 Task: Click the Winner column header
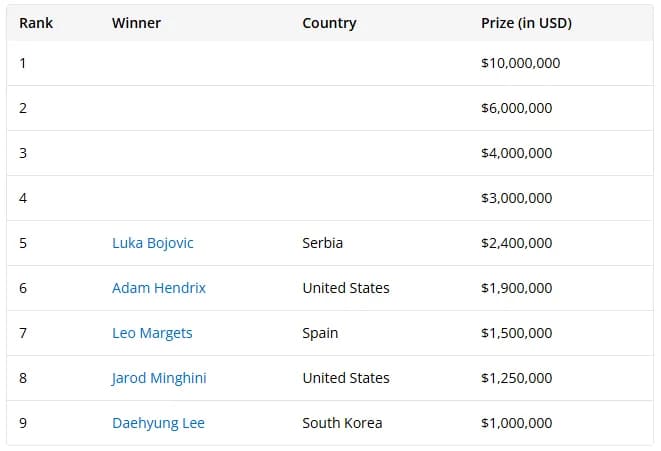pyautogui.click(x=136, y=23)
